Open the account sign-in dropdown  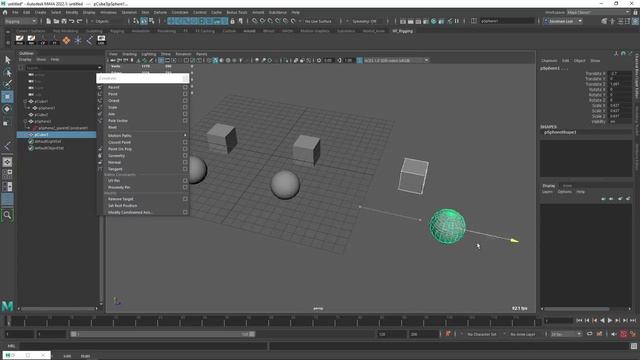563,21
